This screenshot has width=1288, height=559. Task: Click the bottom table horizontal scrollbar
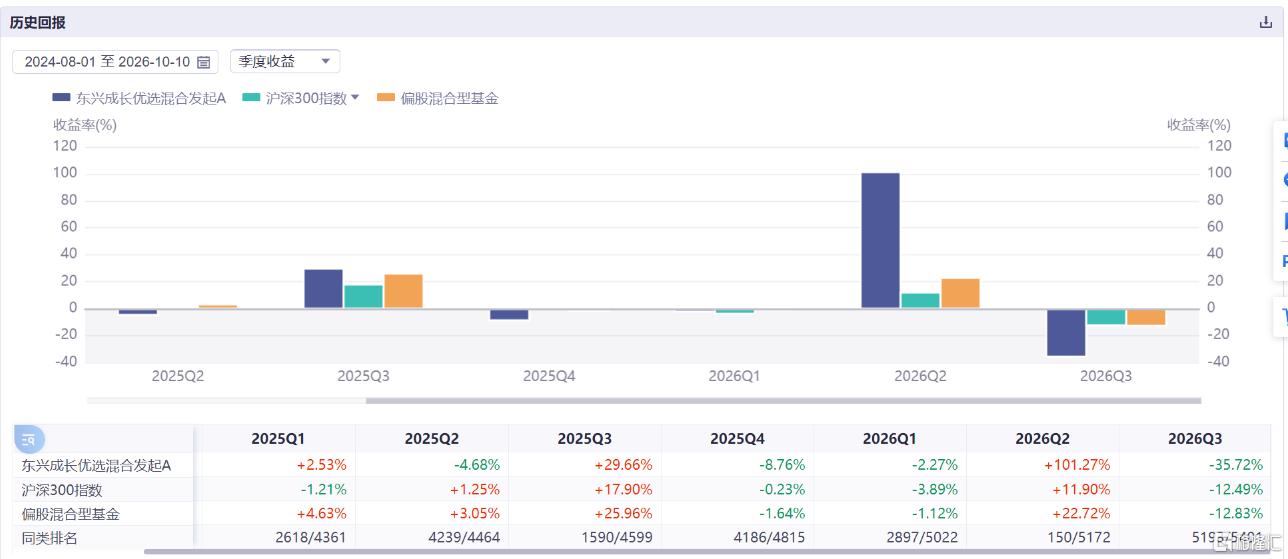click(x=680, y=551)
